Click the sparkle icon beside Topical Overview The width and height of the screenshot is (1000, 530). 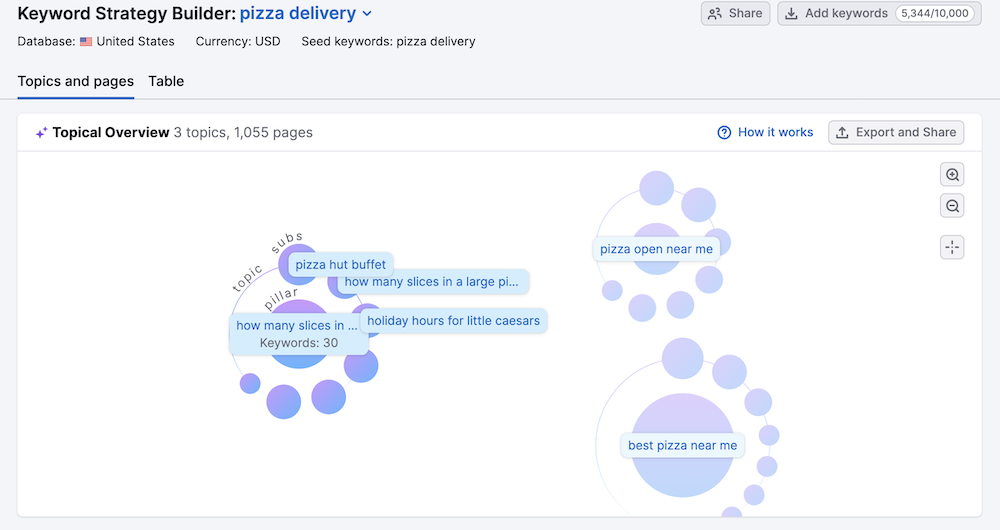41,132
